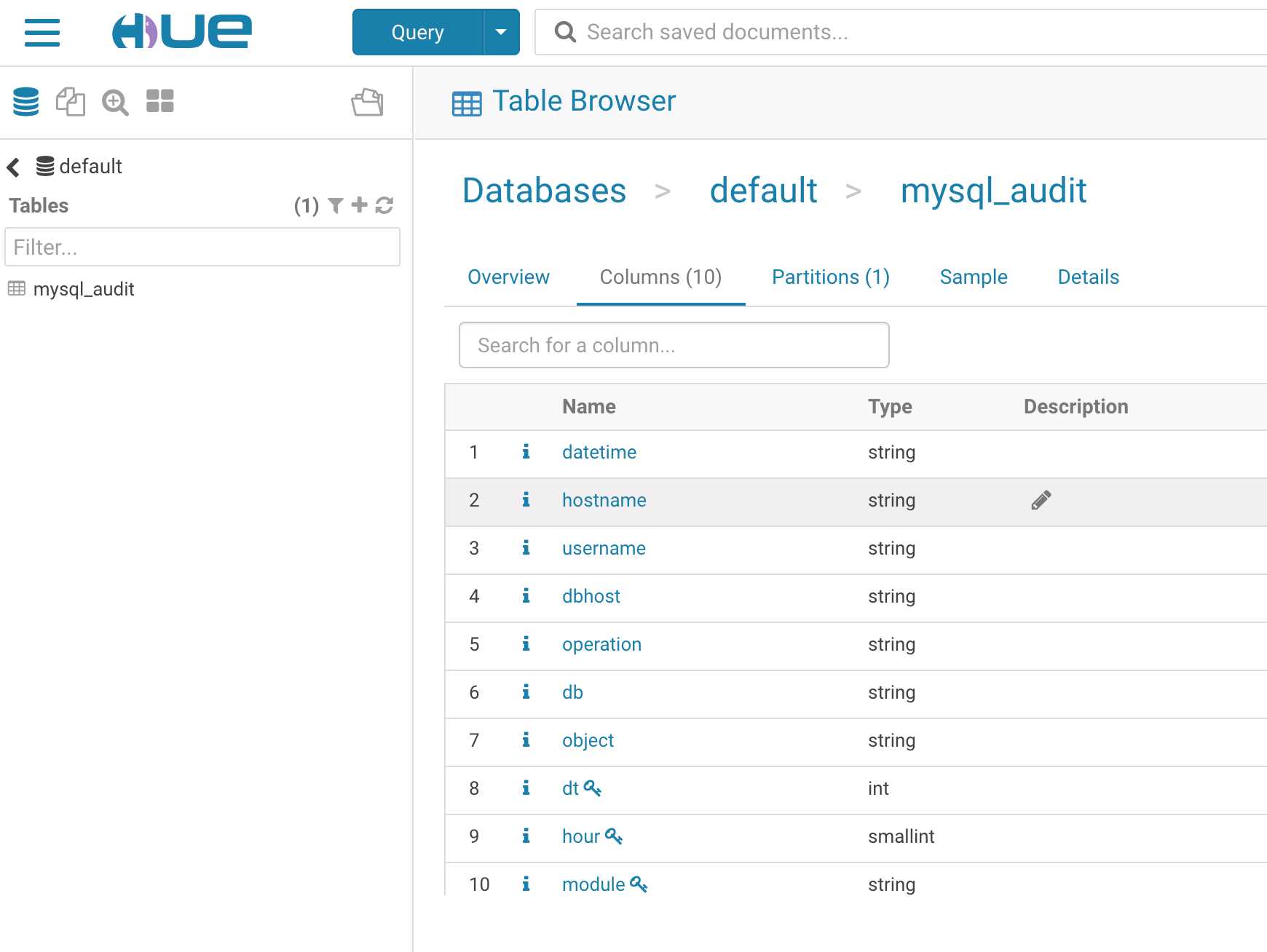The height and width of the screenshot is (952, 1267).
Task: Open the username column link
Action: (x=604, y=549)
